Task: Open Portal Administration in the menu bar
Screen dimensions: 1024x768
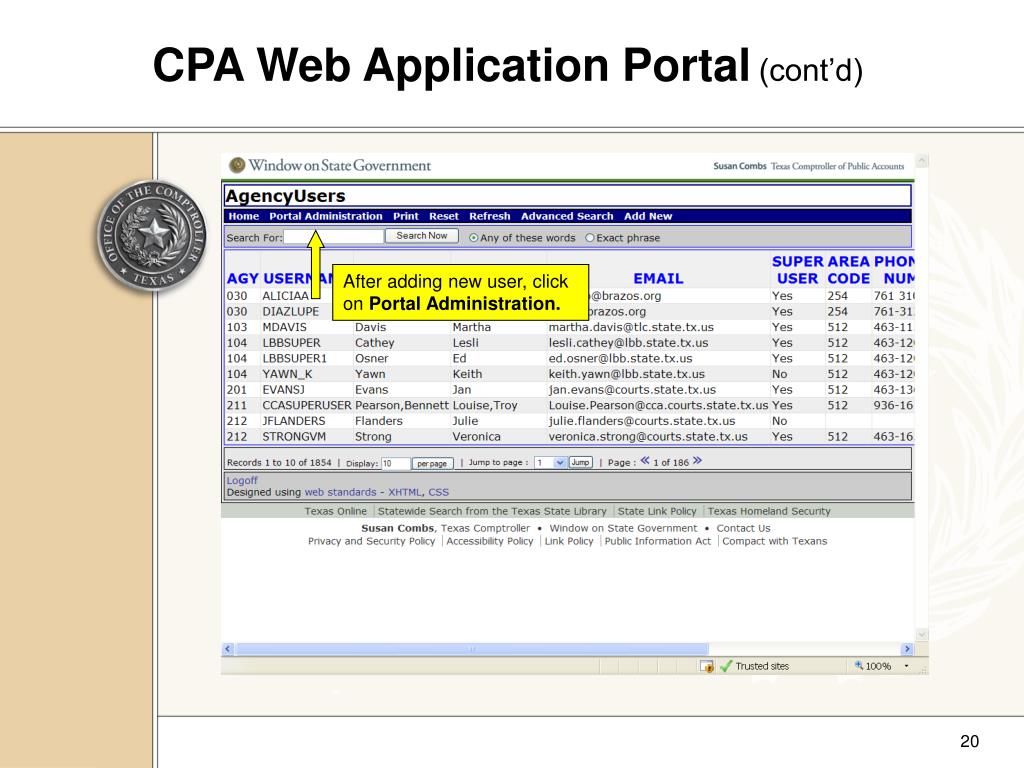Action: point(326,216)
